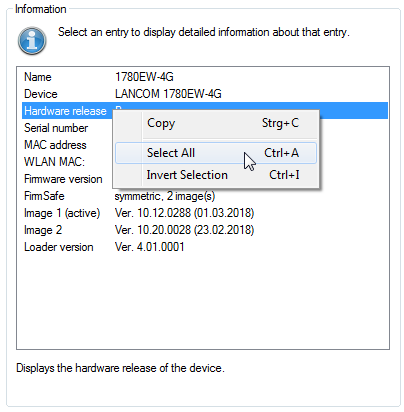
Task: Click the Ver. 4.01.0001 loader value
Action: (149, 247)
